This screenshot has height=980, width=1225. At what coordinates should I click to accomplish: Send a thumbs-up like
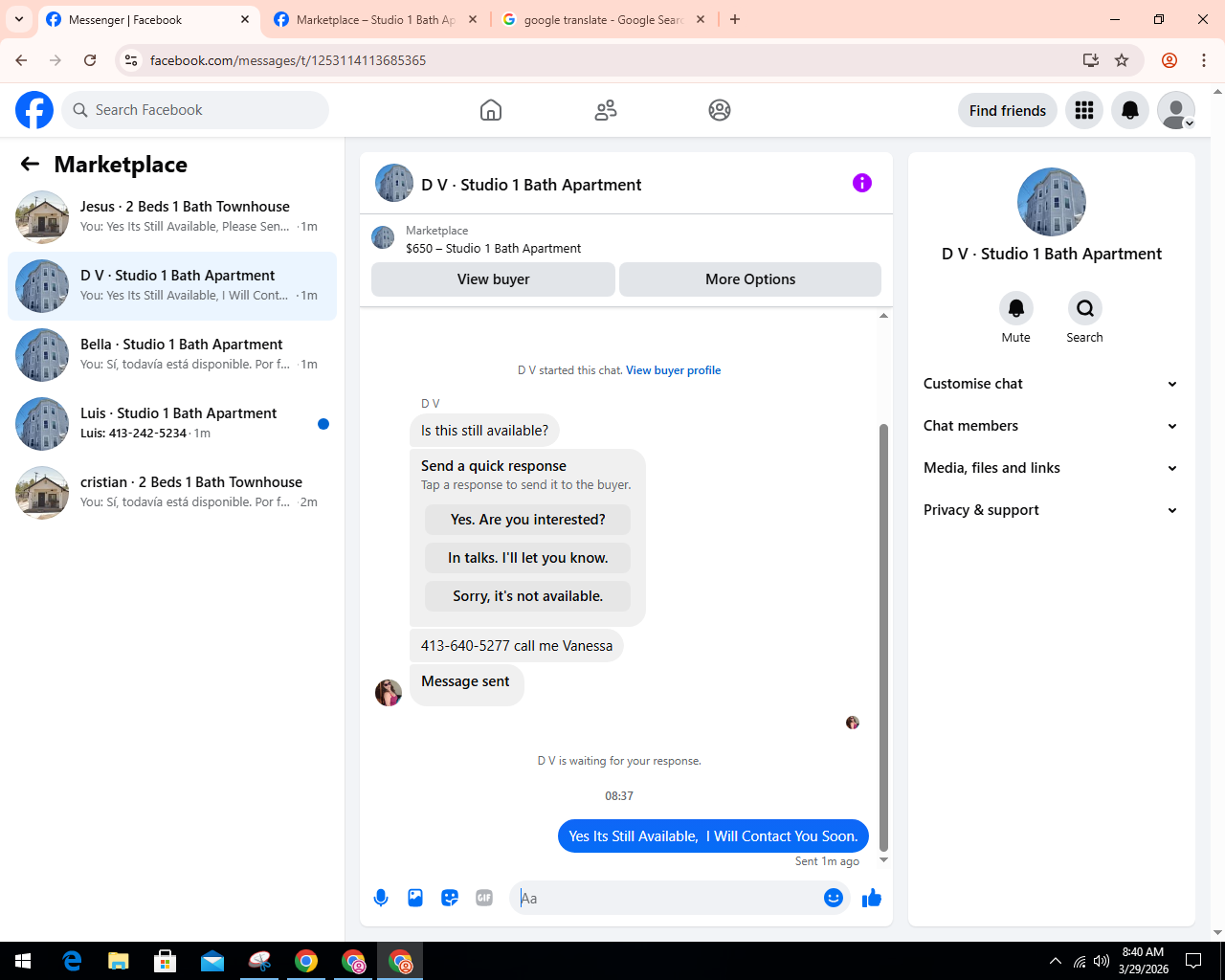point(872,898)
